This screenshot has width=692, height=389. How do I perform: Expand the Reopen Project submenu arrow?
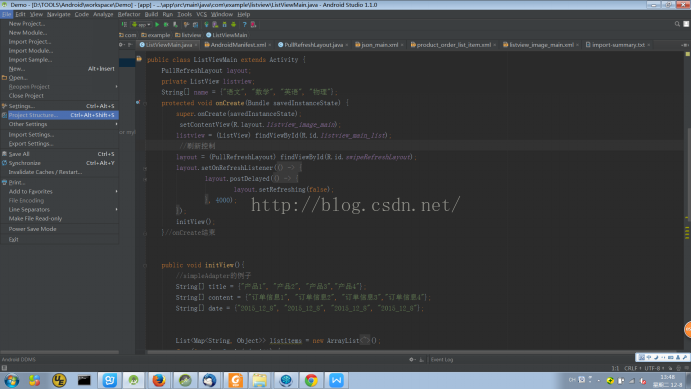pos(117,87)
